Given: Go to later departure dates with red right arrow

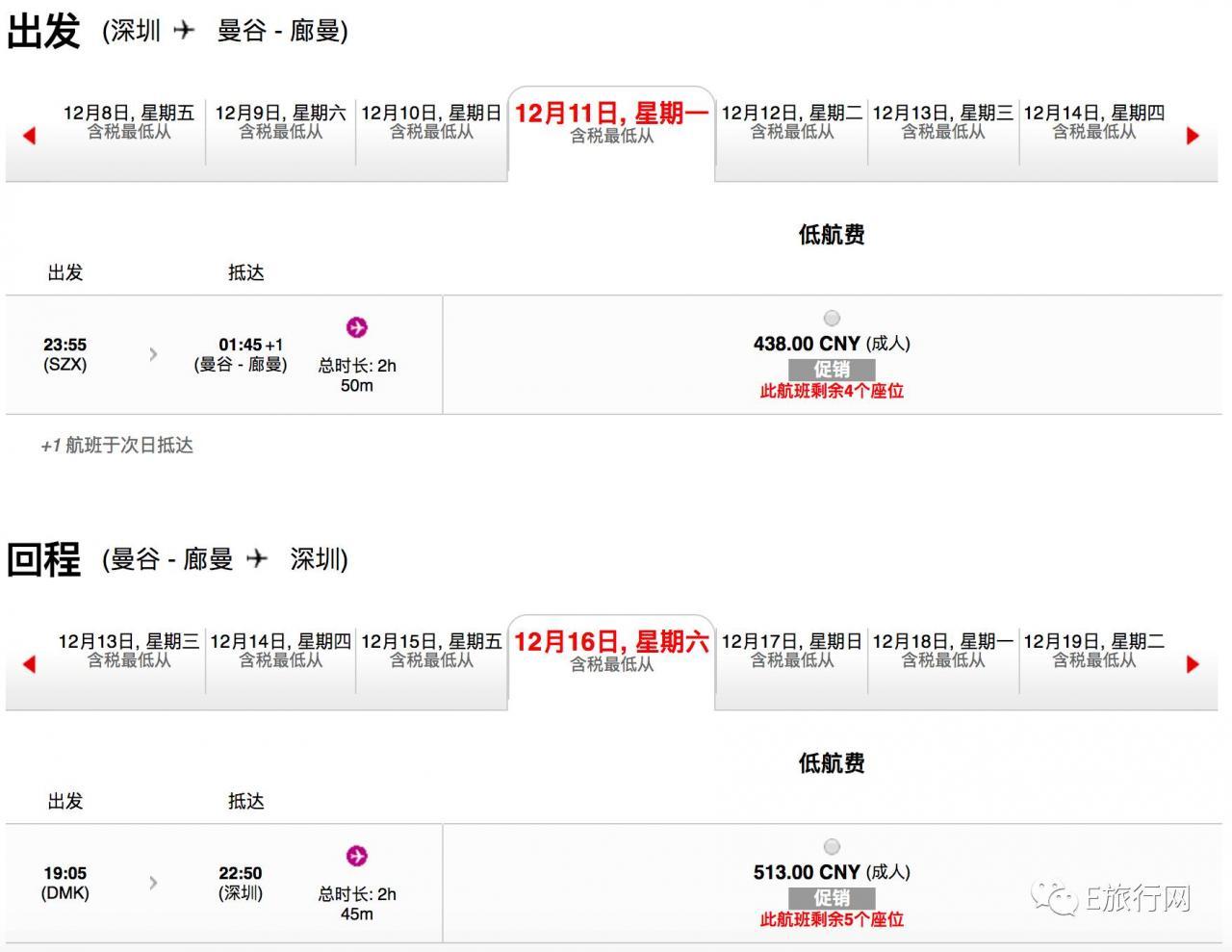Looking at the screenshot, I should point(1193,136).
